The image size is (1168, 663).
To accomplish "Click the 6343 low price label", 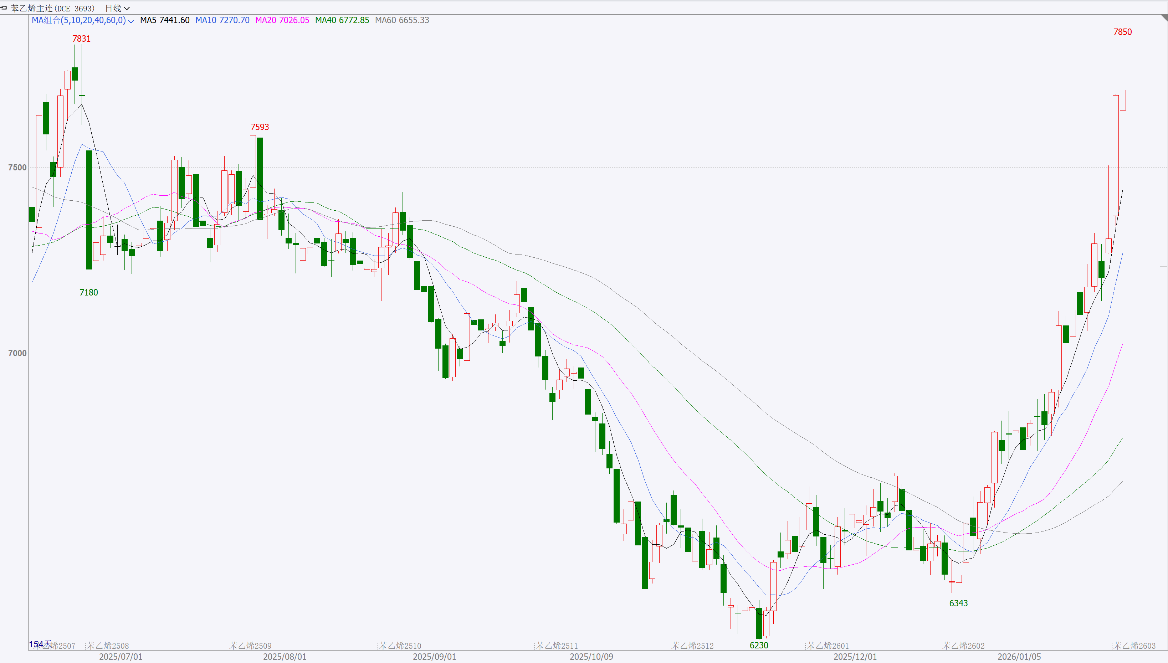I will (958, 603).
